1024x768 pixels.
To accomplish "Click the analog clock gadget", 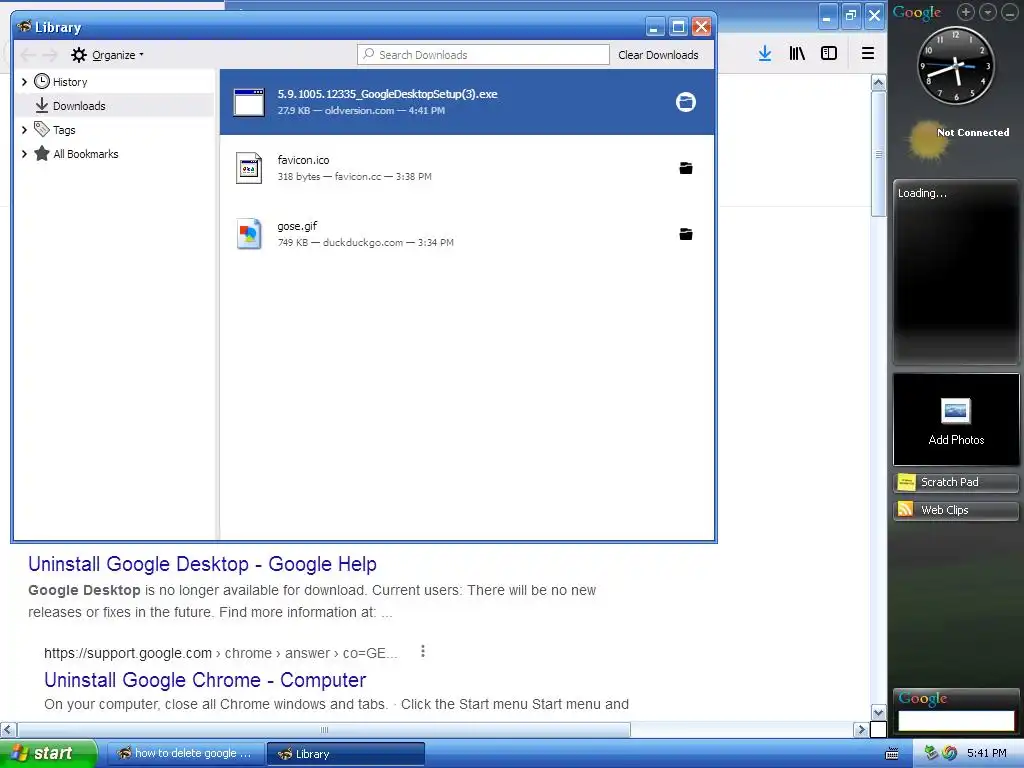I will (956, 65).
